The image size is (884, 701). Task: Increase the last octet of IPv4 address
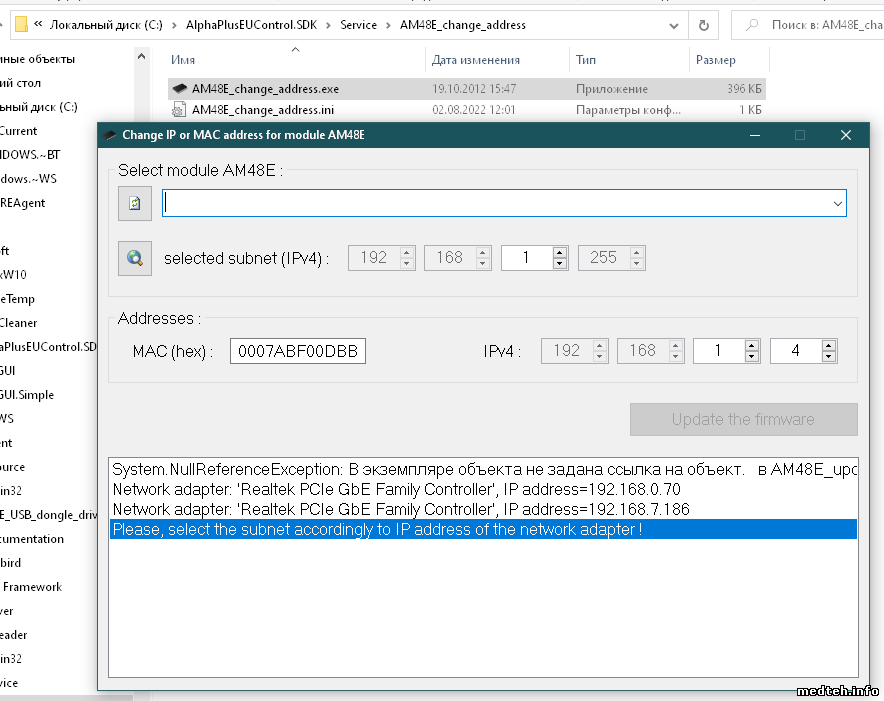[x=828, y=345]
